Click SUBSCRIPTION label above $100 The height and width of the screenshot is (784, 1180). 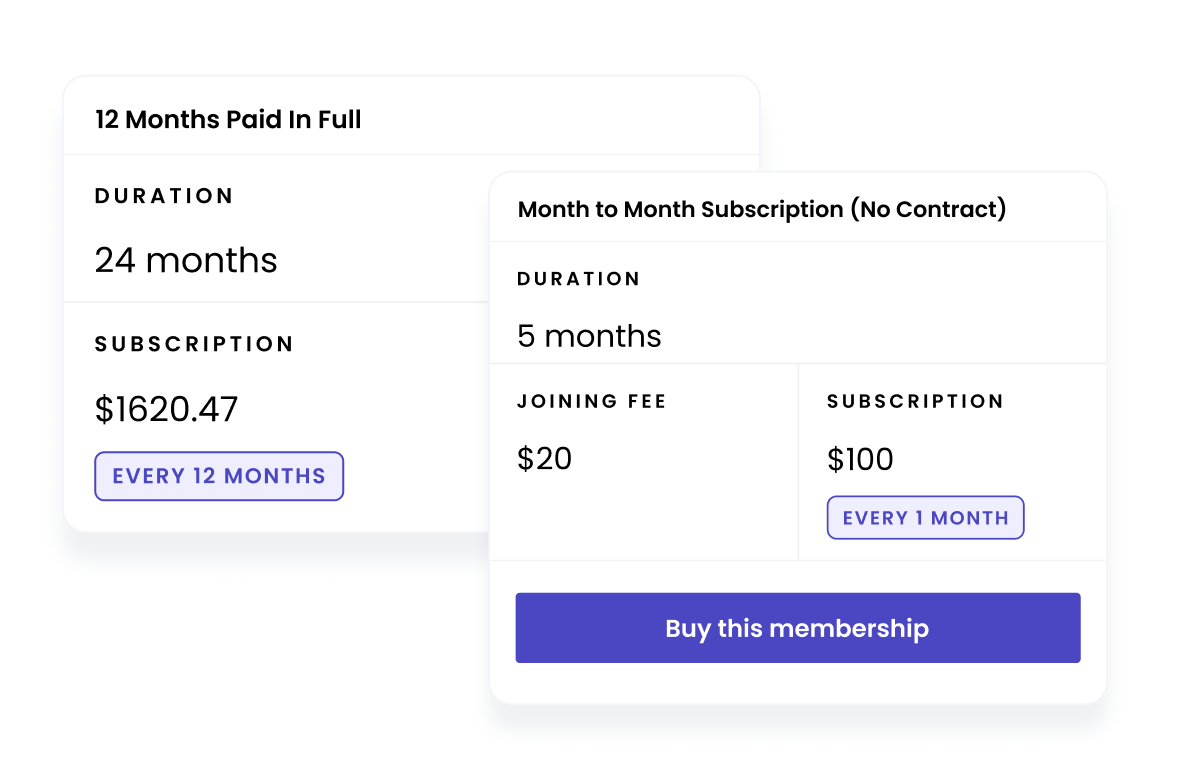pyautogui.click(x=915, y=402)
